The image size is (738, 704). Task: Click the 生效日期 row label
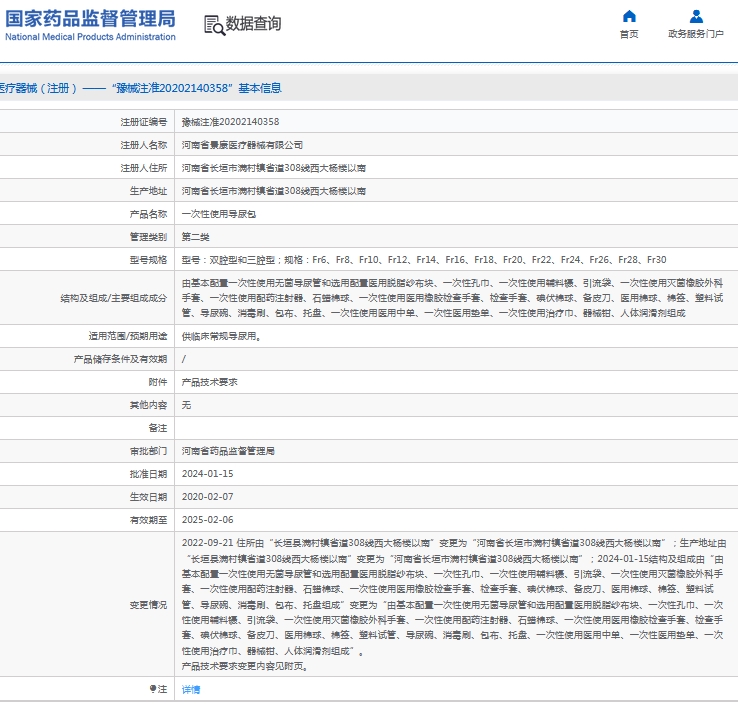click(x=148, y=497)
